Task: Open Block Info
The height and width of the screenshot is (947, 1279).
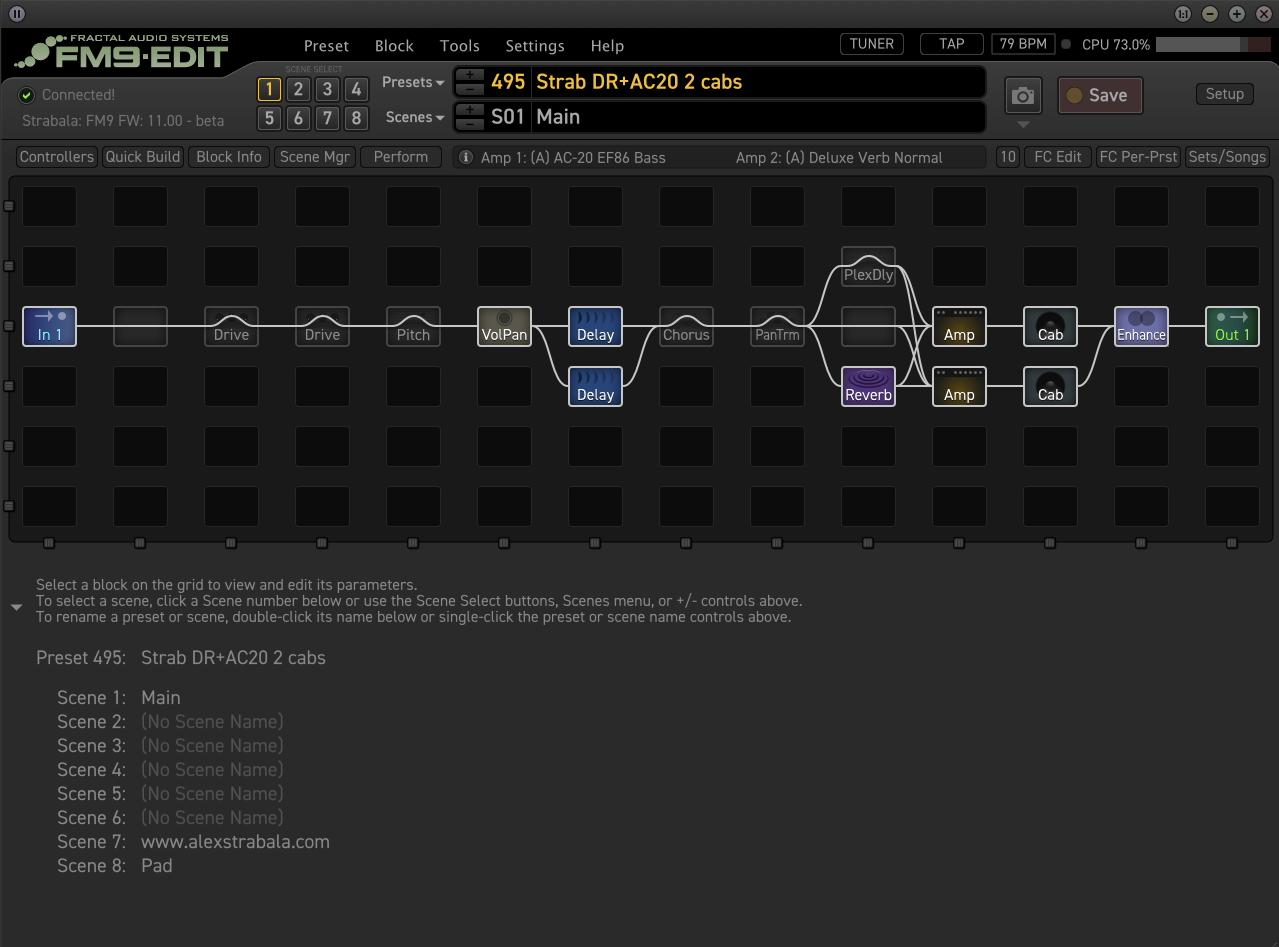Action: coord(229,157)
